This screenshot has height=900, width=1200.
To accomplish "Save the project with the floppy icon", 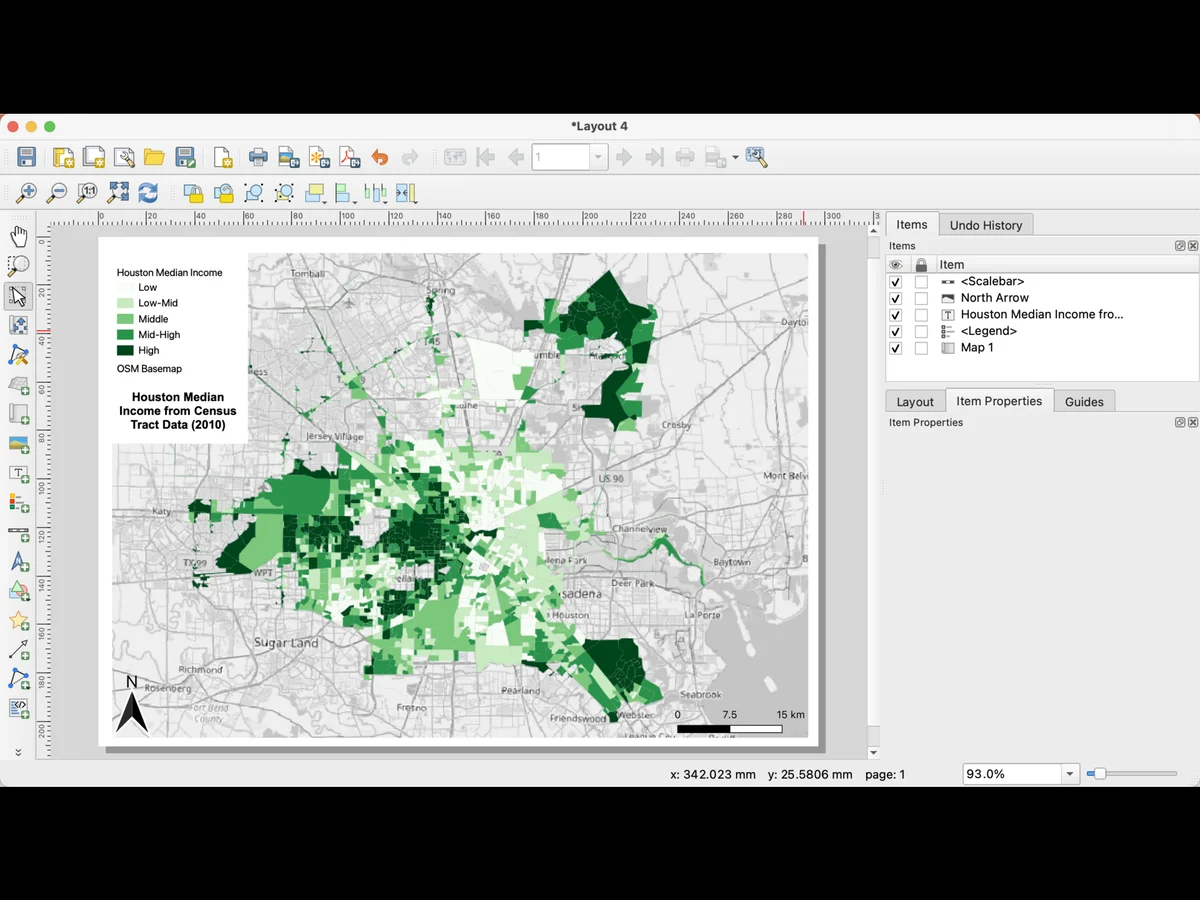I will coord(27,157).
